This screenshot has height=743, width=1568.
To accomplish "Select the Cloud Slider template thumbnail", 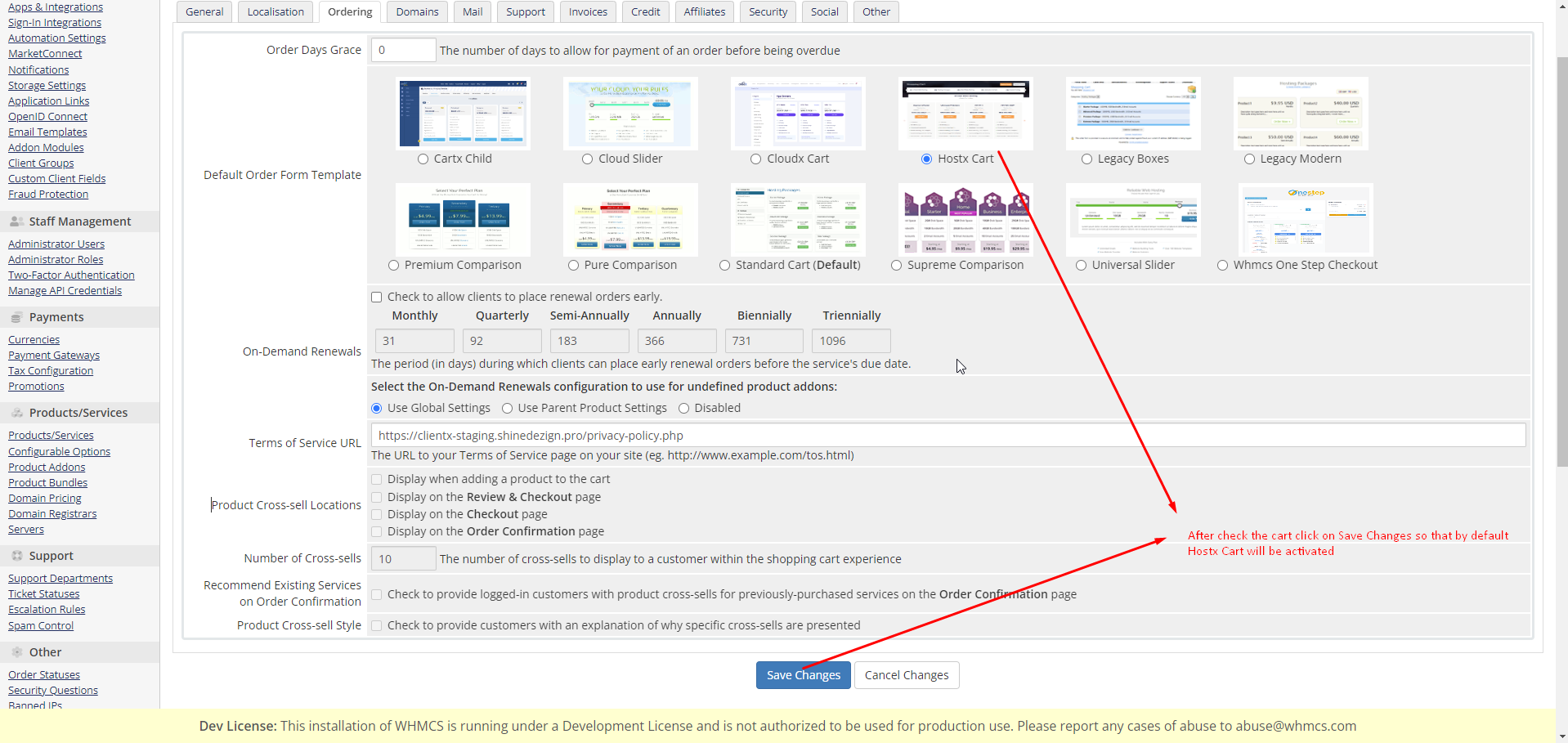I will point(629,114).
